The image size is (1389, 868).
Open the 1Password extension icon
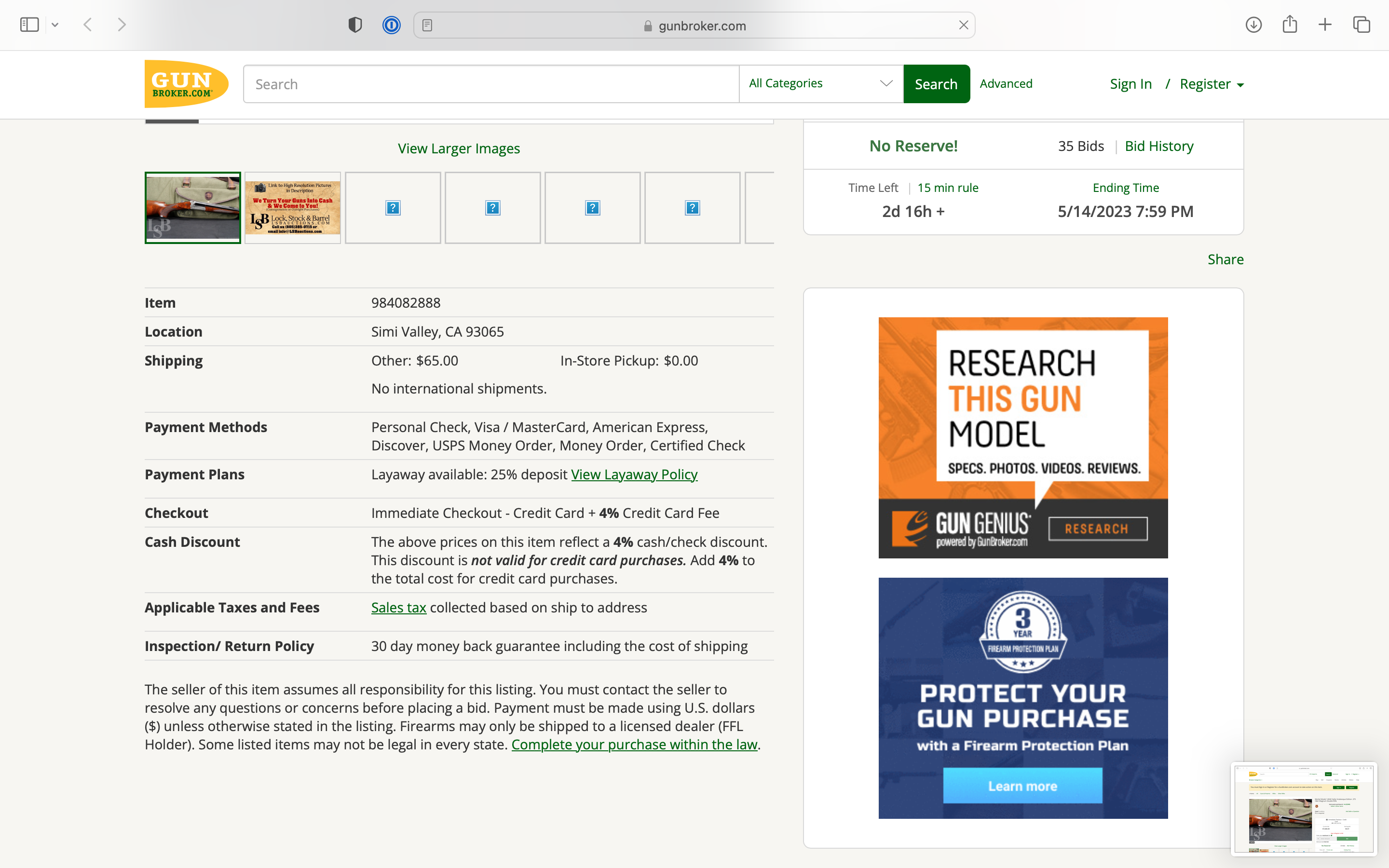click(x=392, y=25)
